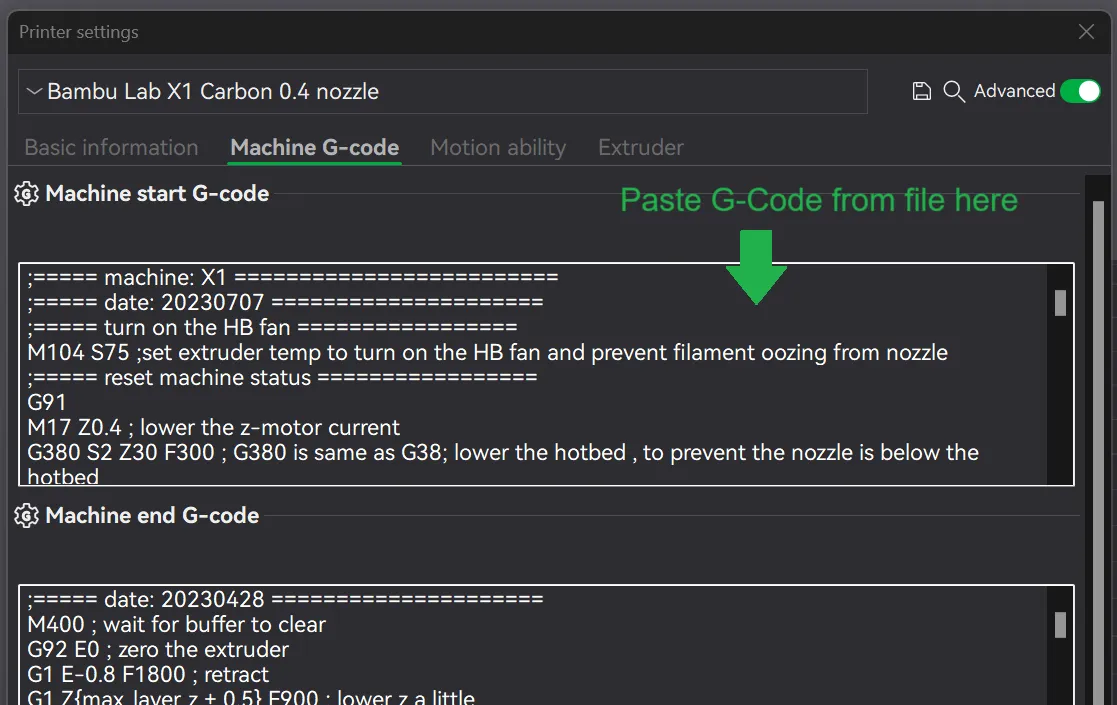
Task: Close the Printer settings dialog
Action: [1086, 32]
